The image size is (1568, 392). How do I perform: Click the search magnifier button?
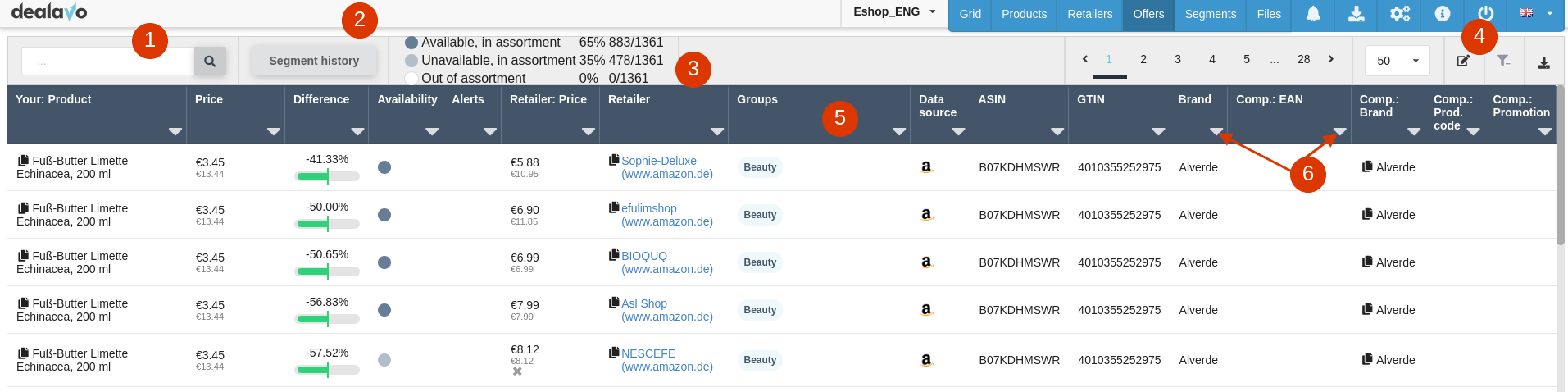[210, 61]
